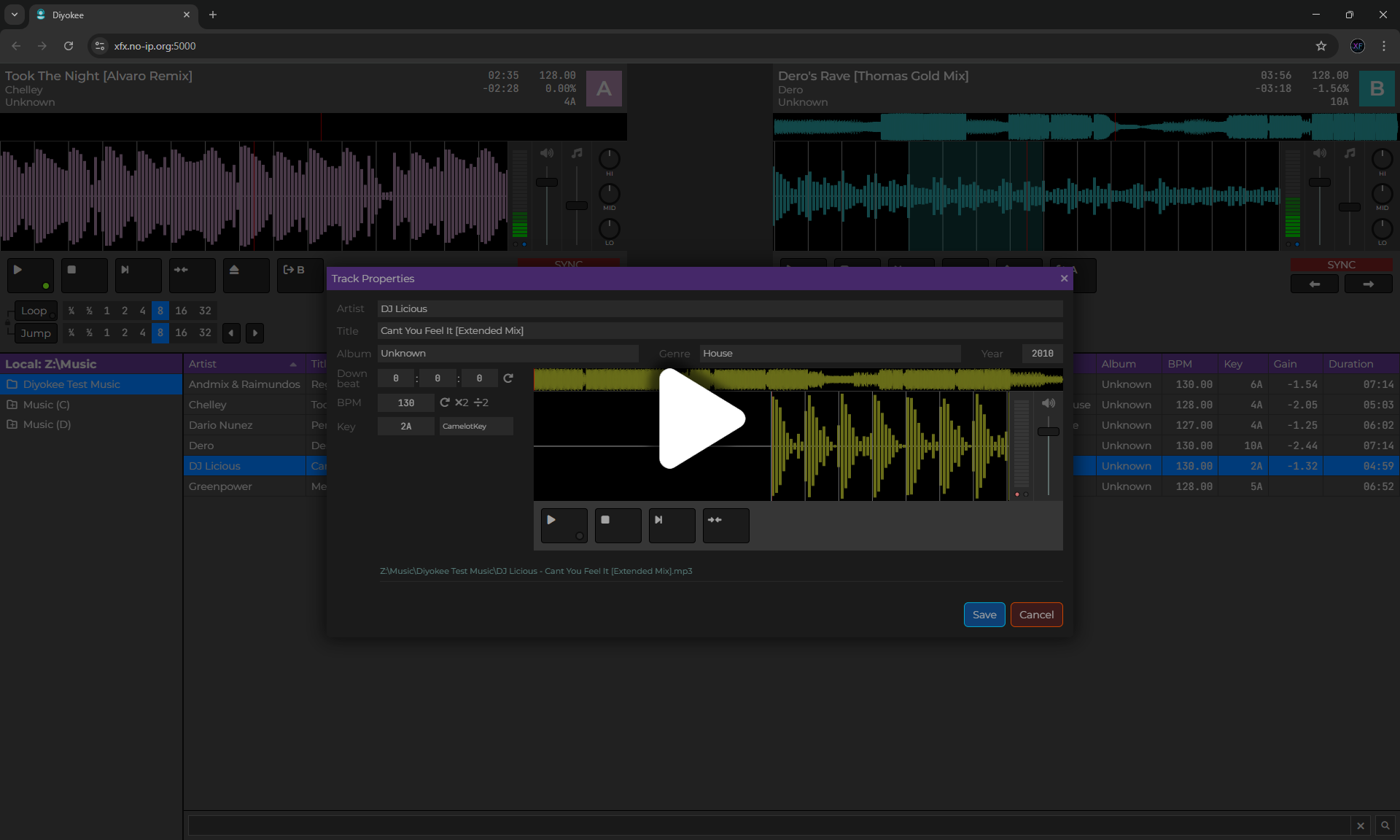Bookmark this page with the star
The width and height of the screenshot is (1400, 840).
[1321, 46]
